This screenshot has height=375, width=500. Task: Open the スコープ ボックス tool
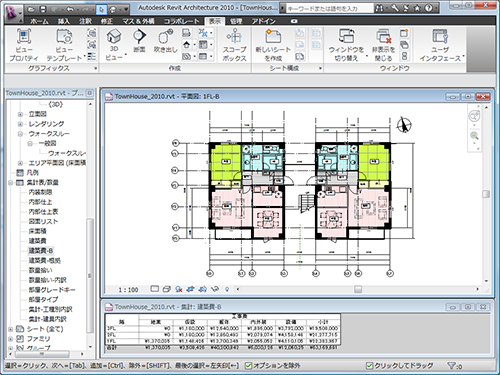[234, 36]
